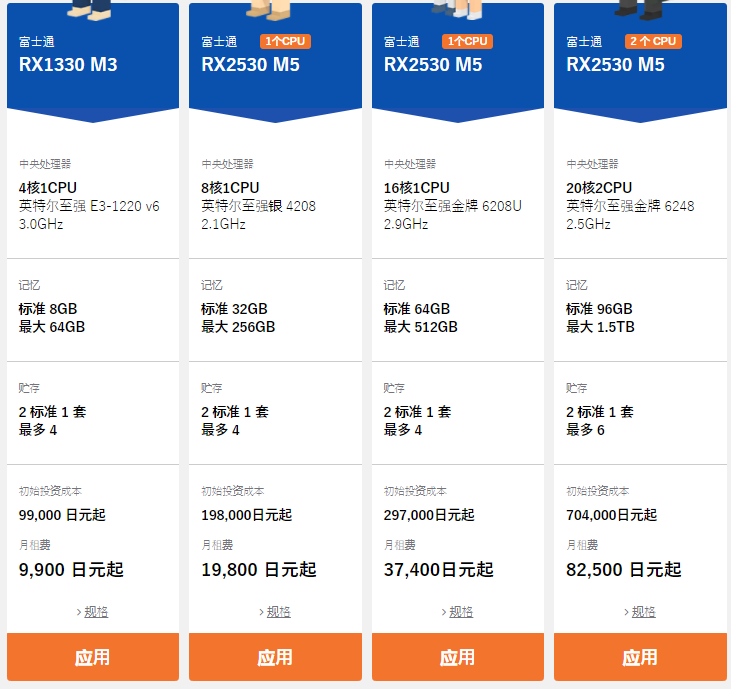Screen dimensions: 731x689
Task: Click the 297,000日元起 initial cost
Action: [x=429, y=515]
